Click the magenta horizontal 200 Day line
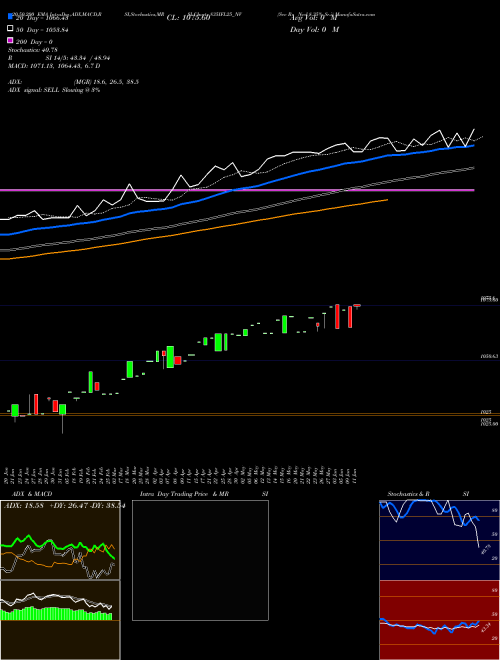 tap(237, 190)
